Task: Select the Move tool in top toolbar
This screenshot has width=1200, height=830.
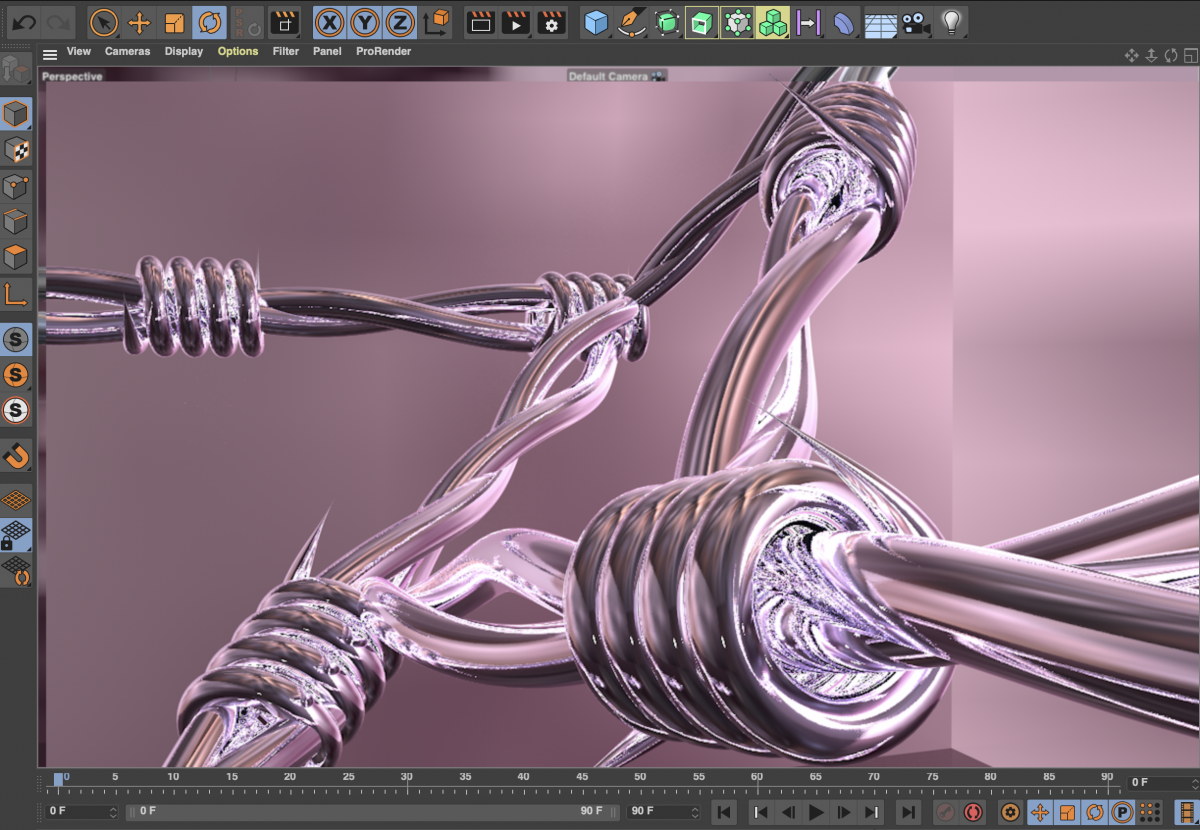Action: (139, 22)
